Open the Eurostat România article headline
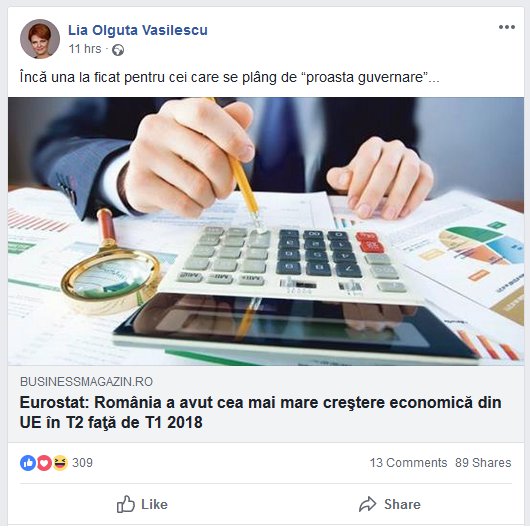 (260, 412)
